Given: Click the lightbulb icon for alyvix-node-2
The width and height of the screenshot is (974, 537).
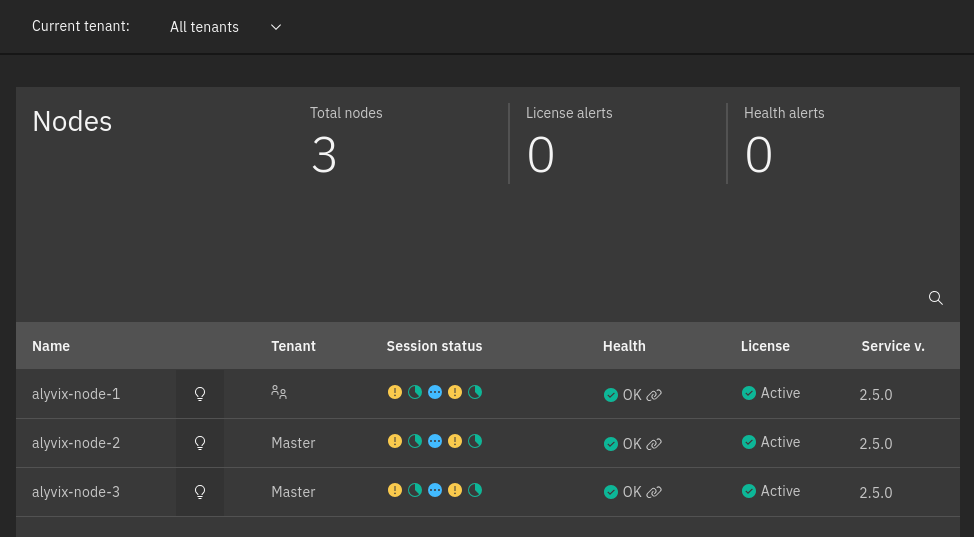Looking at the screenshot, I should point(200,442).
